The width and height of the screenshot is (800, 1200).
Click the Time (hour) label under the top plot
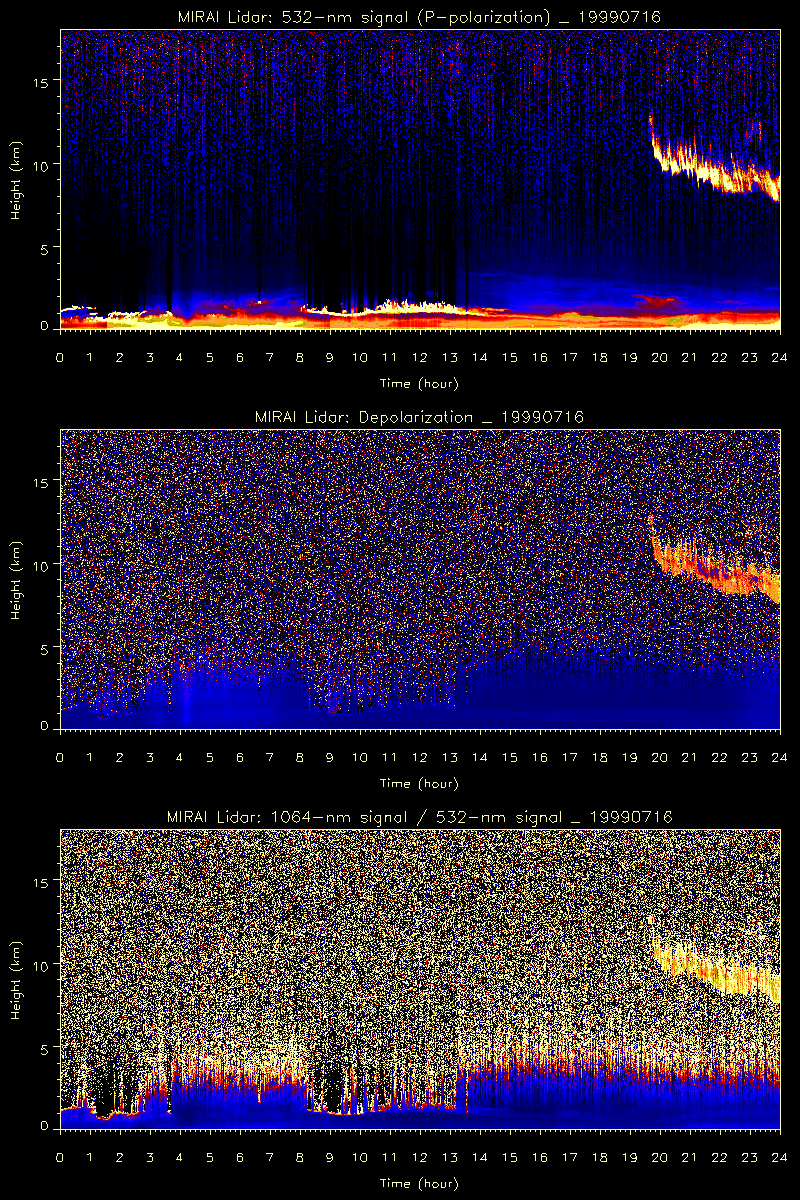pos(419,382)
